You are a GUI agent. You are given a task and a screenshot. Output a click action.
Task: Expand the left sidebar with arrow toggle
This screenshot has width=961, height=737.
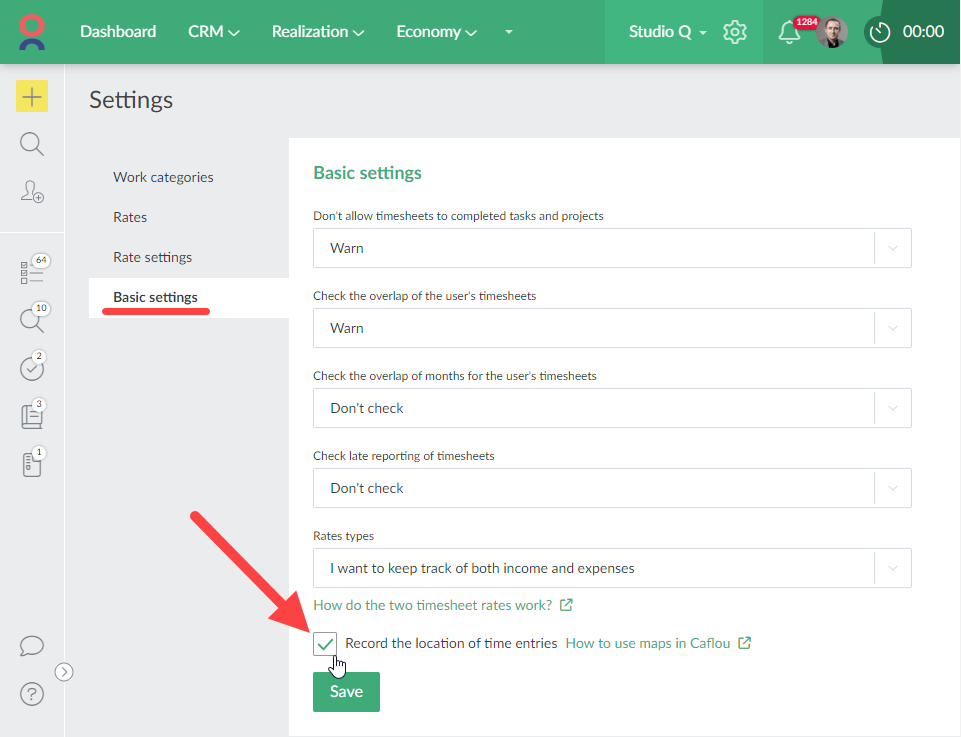click(x=64, y=672)
